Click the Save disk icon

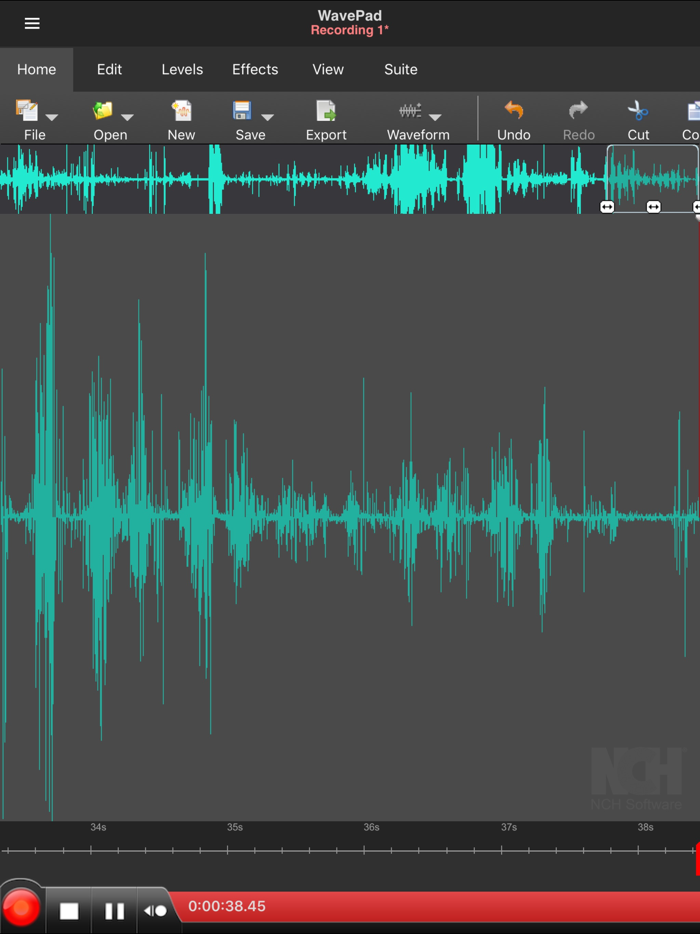click(x=242, y=110)
